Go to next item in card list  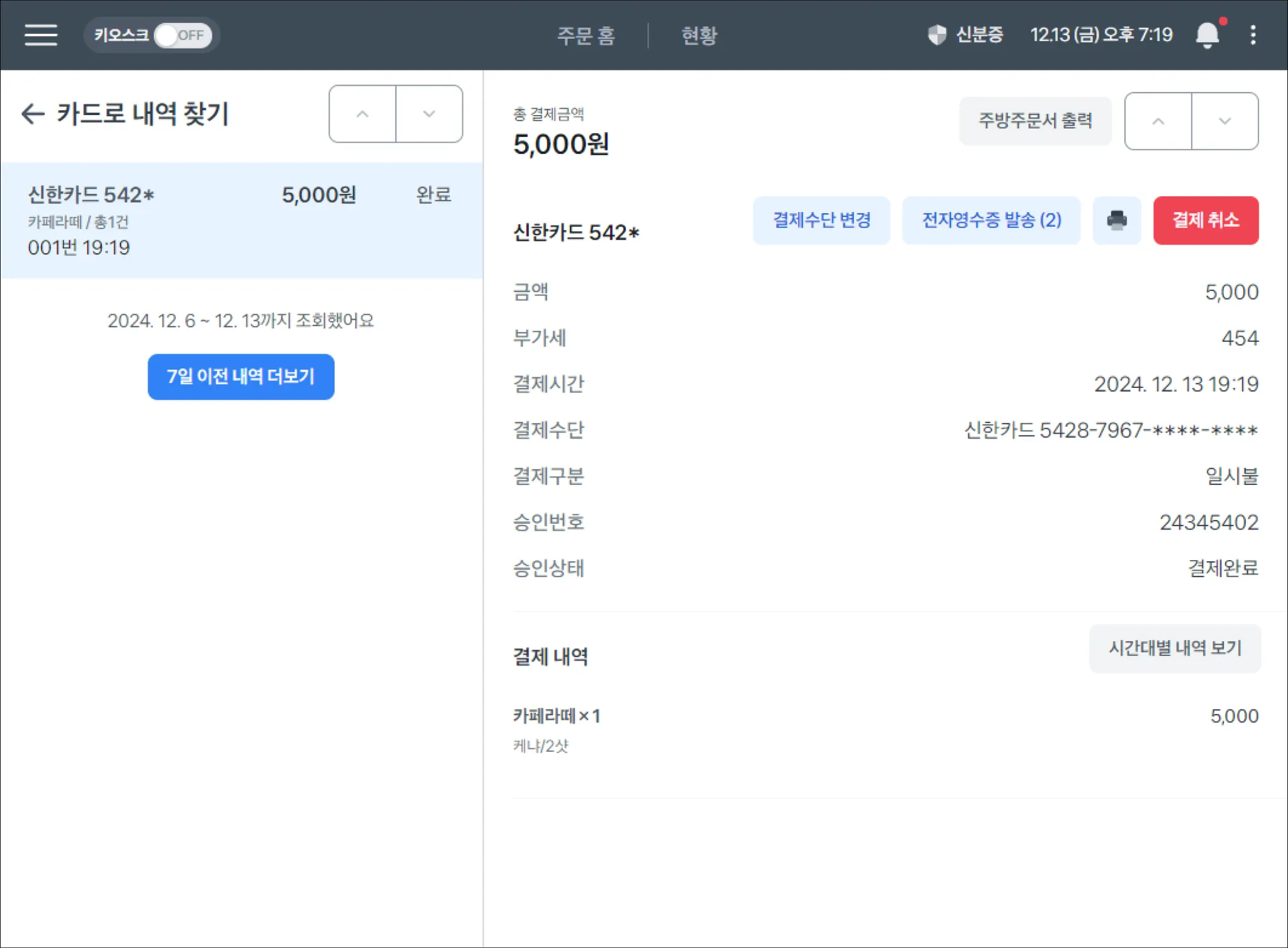pyautogui.click(x=429, y=114)
